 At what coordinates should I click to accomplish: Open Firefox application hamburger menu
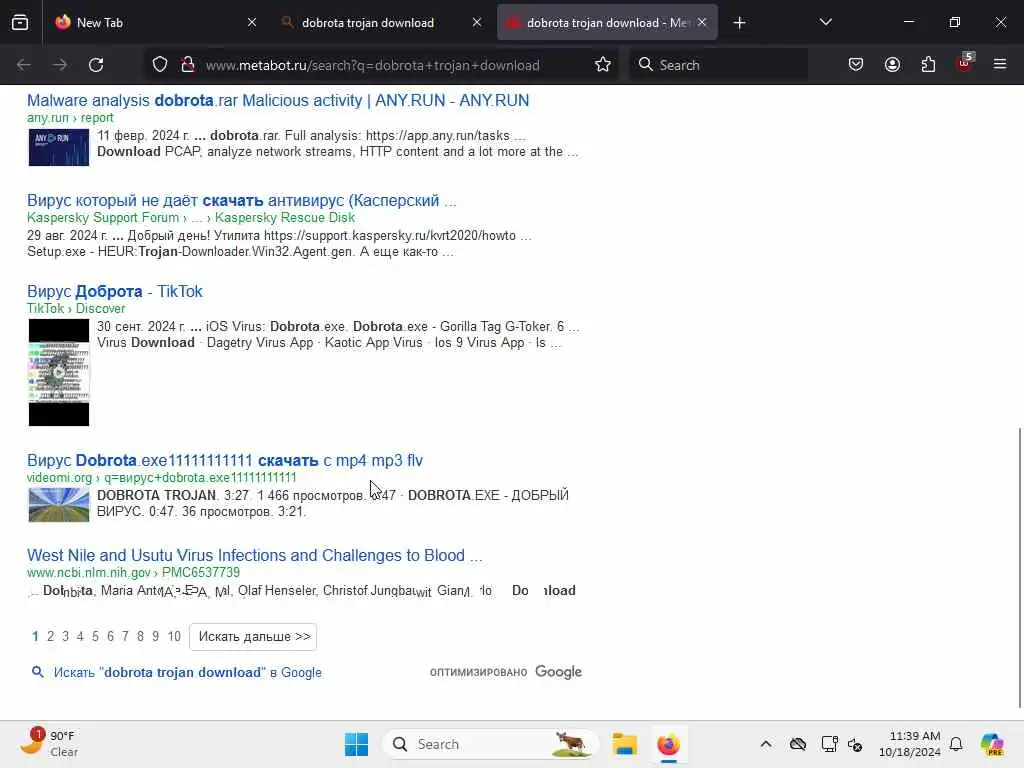1000,65
